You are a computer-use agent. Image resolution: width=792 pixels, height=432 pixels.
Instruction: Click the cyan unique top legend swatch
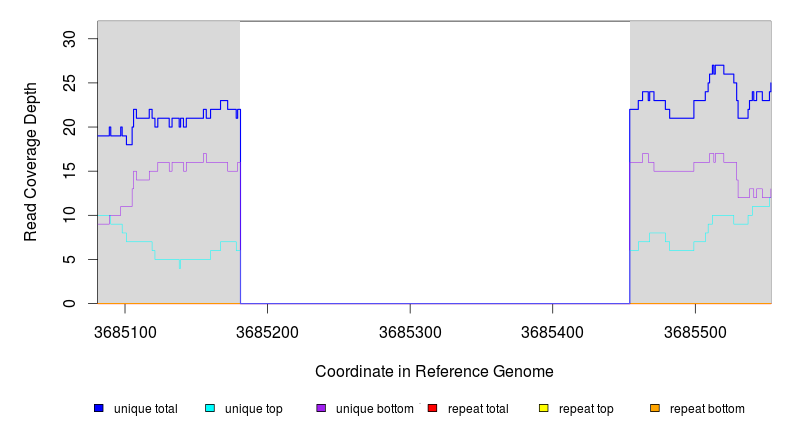[x=210, y=408]
